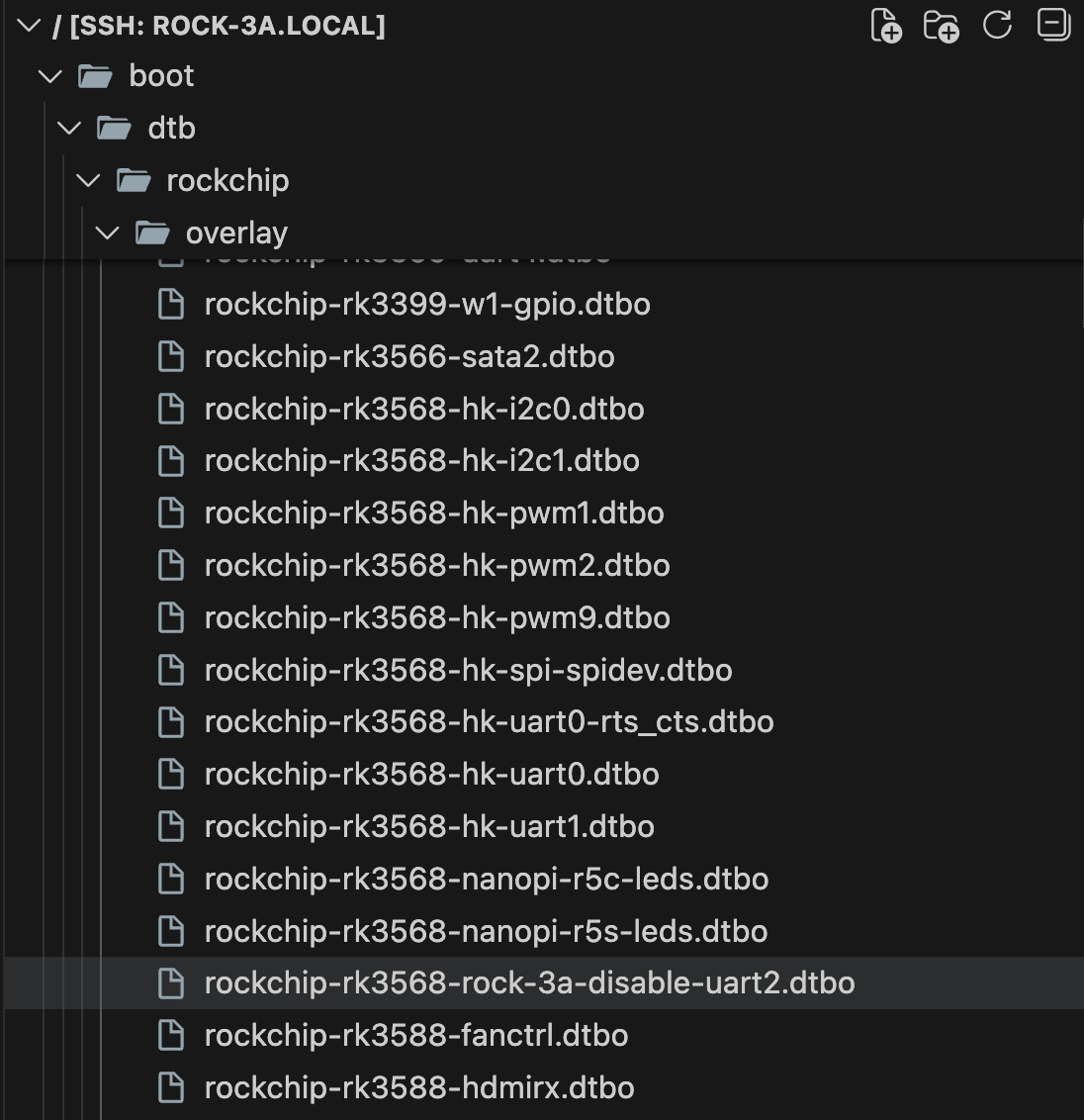Collapse the boot folder chevron

click(x=49, y=76)
